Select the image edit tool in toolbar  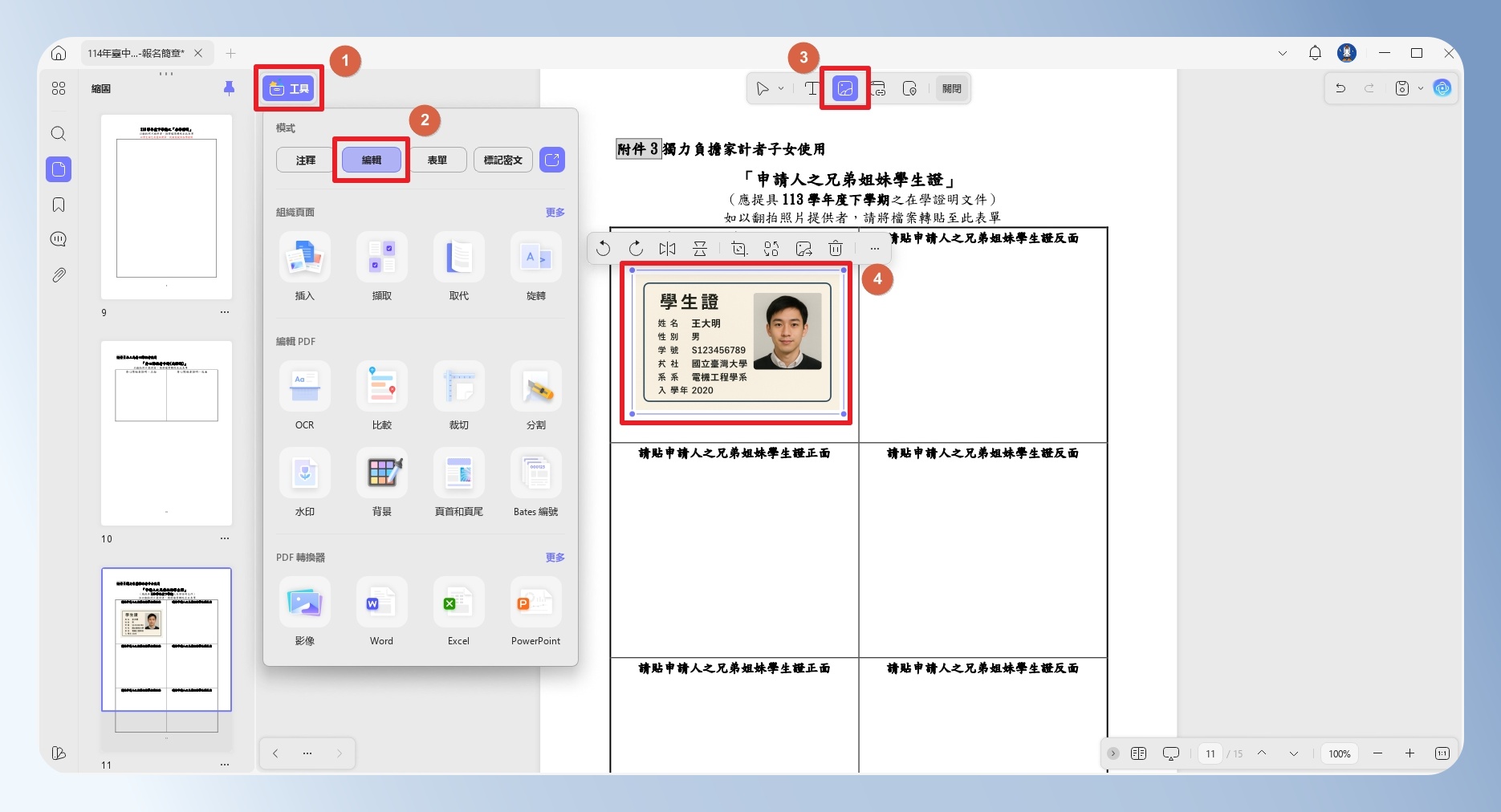pyautogui.click(x=844, y=88)
